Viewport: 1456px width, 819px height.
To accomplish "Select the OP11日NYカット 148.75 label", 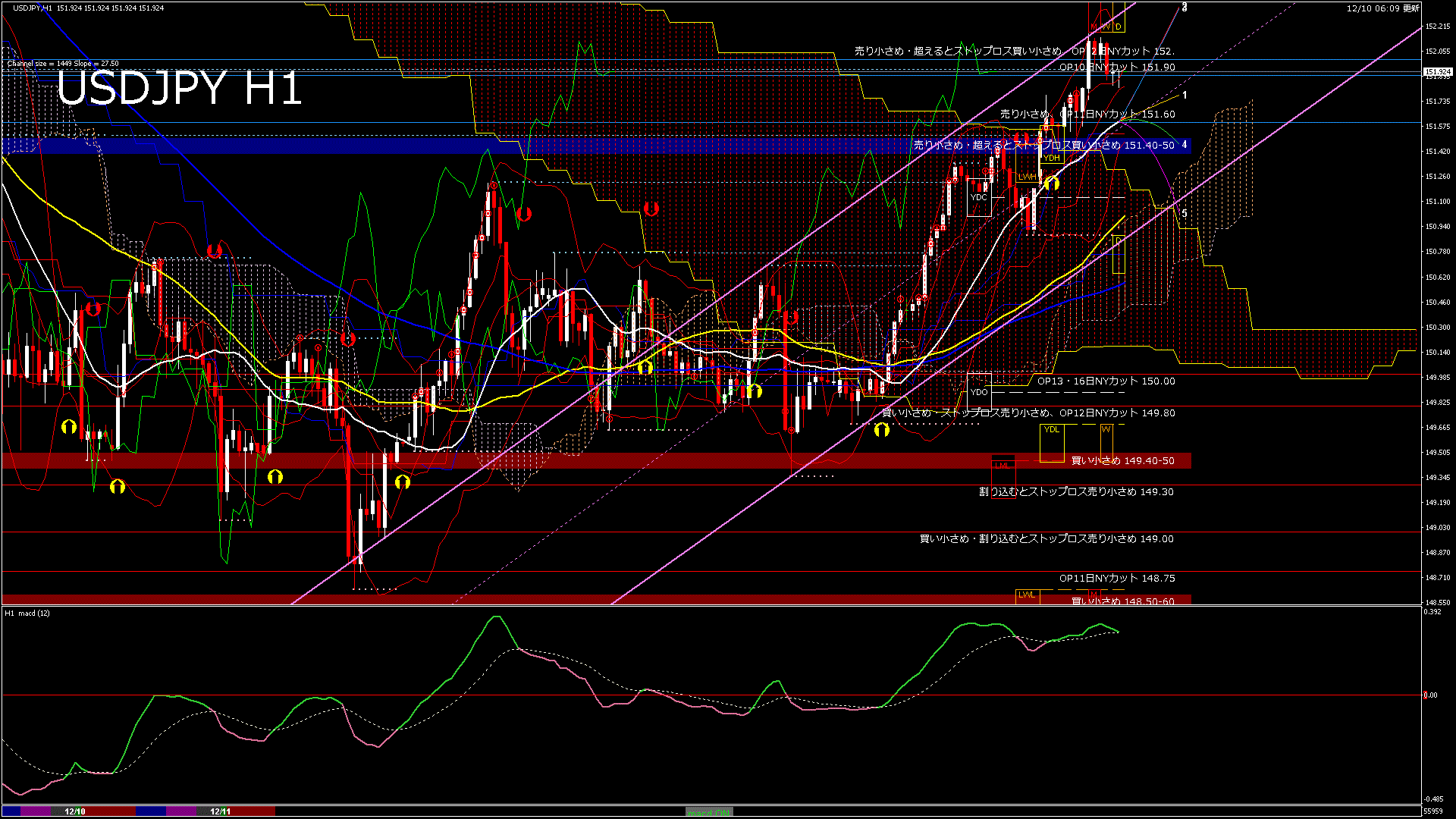I will [x=1117, y=578].
